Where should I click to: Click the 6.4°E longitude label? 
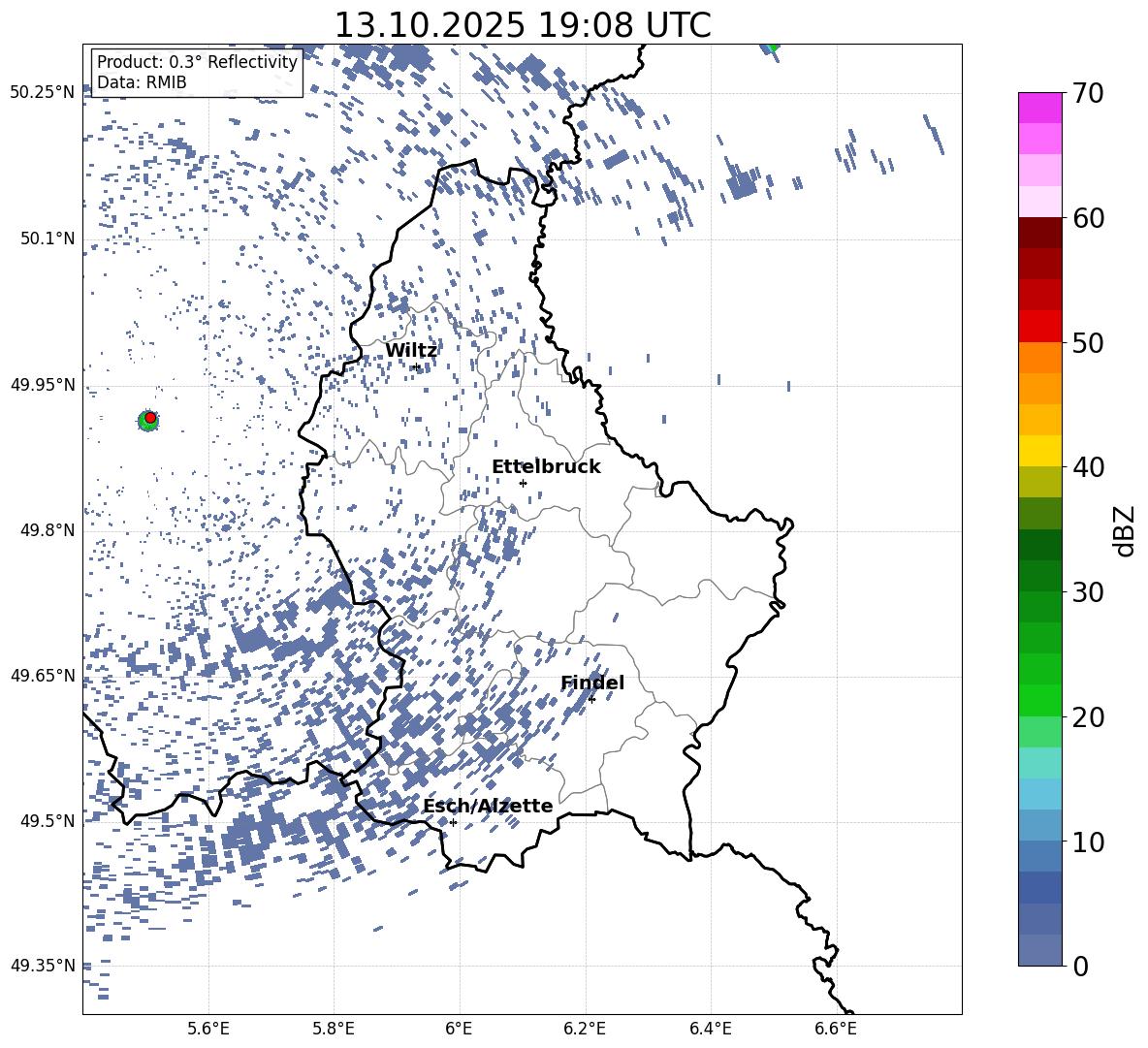tap(710, 1029)
